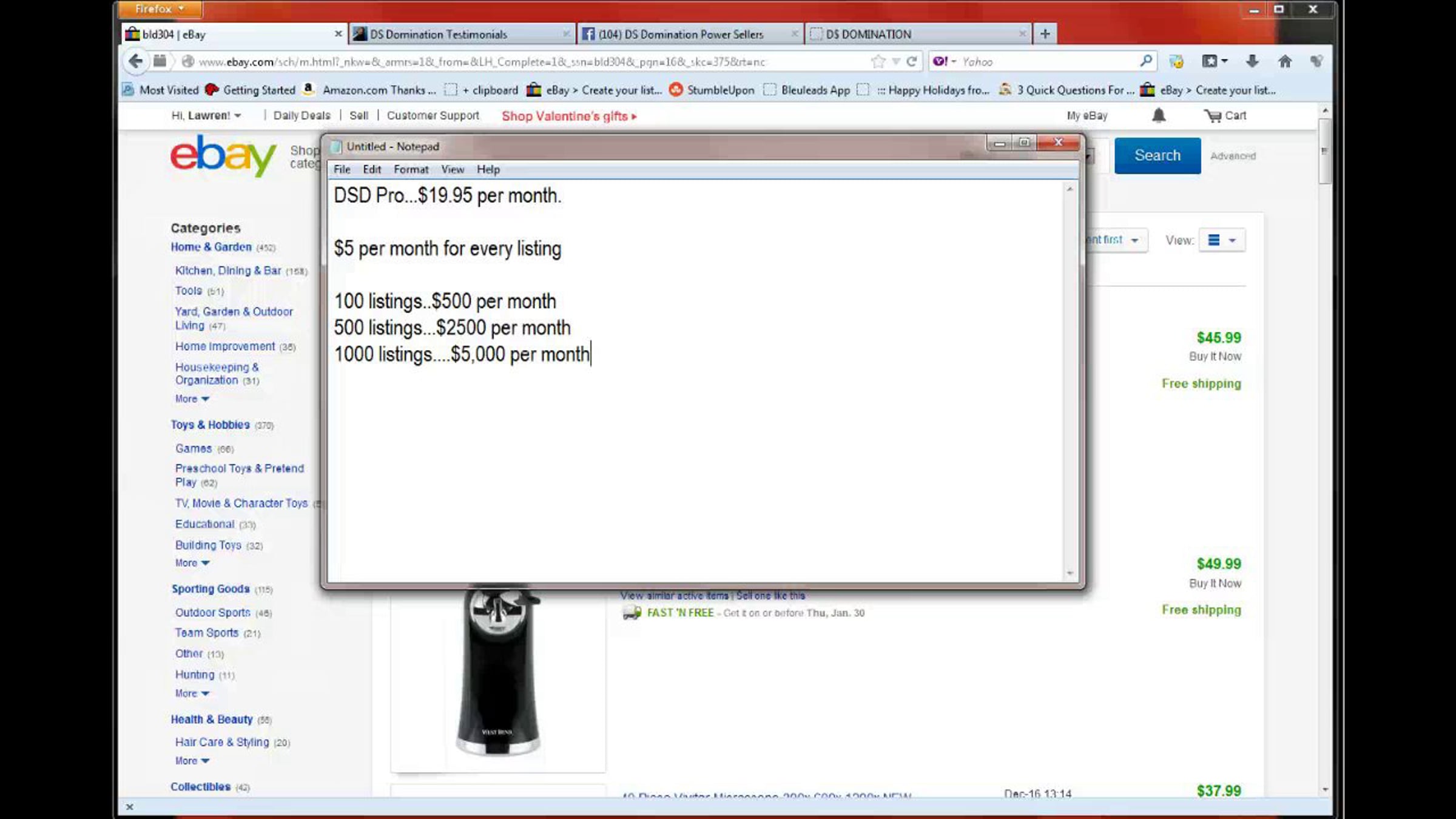The image size is (1456, 819).
Task: Open the Hi, Lawren account dropdown
Action: click(x=206, y=115)
